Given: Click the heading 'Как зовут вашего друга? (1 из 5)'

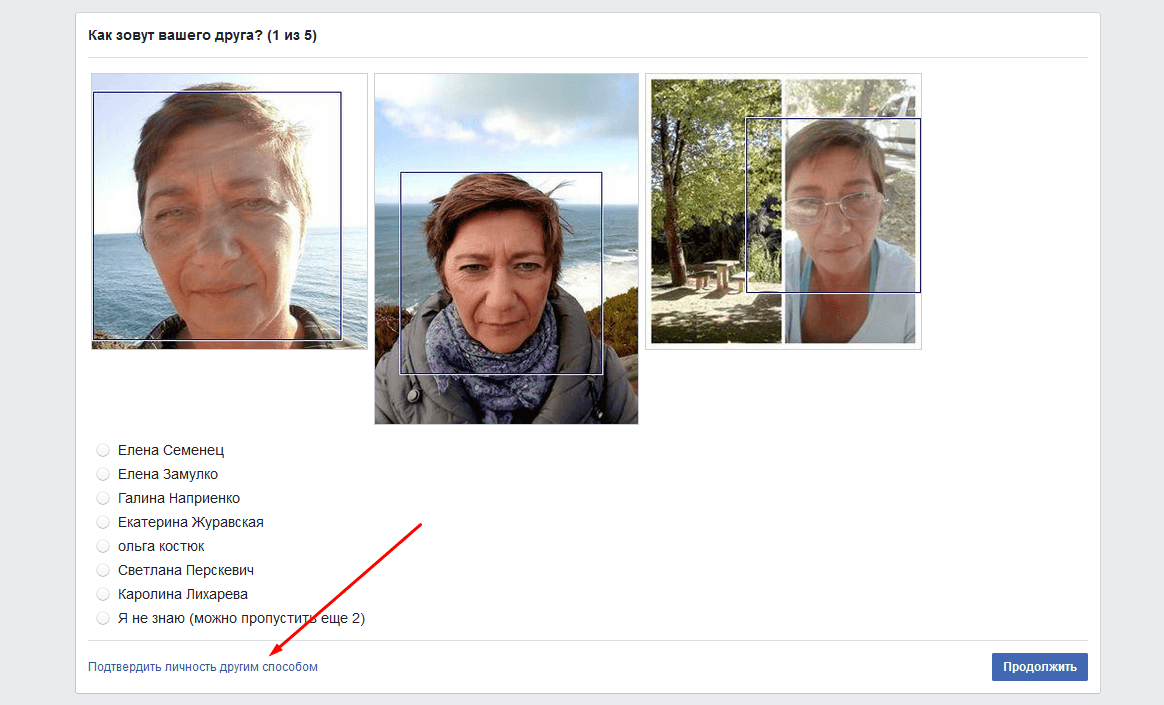Looking at the screenshot, I should click(203, 36).
